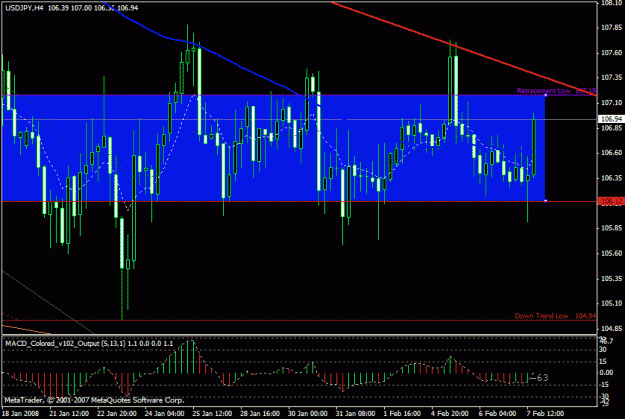This screenshot has height=419, width=625.
Task: Click the '30 Jan 00:00' time label
Action: [308, 413]
